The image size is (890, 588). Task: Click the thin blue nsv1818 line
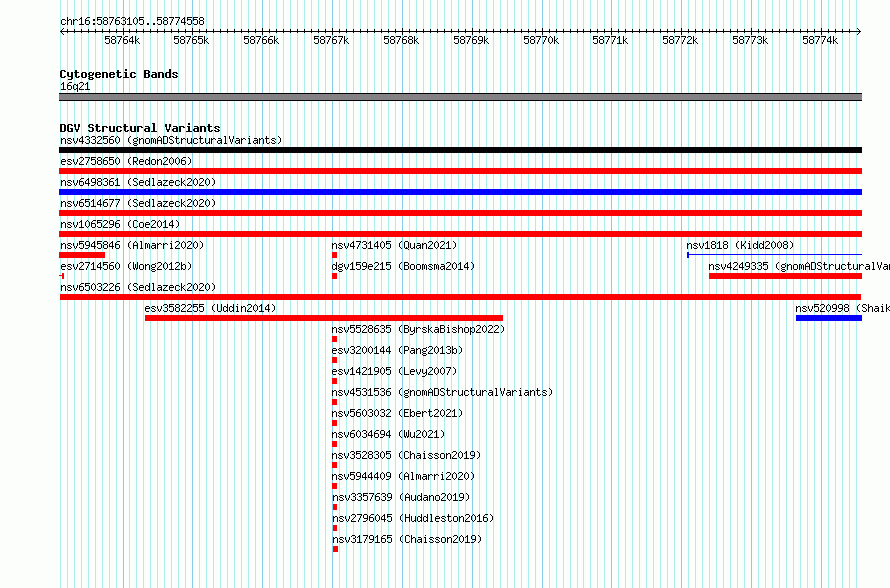775,255
